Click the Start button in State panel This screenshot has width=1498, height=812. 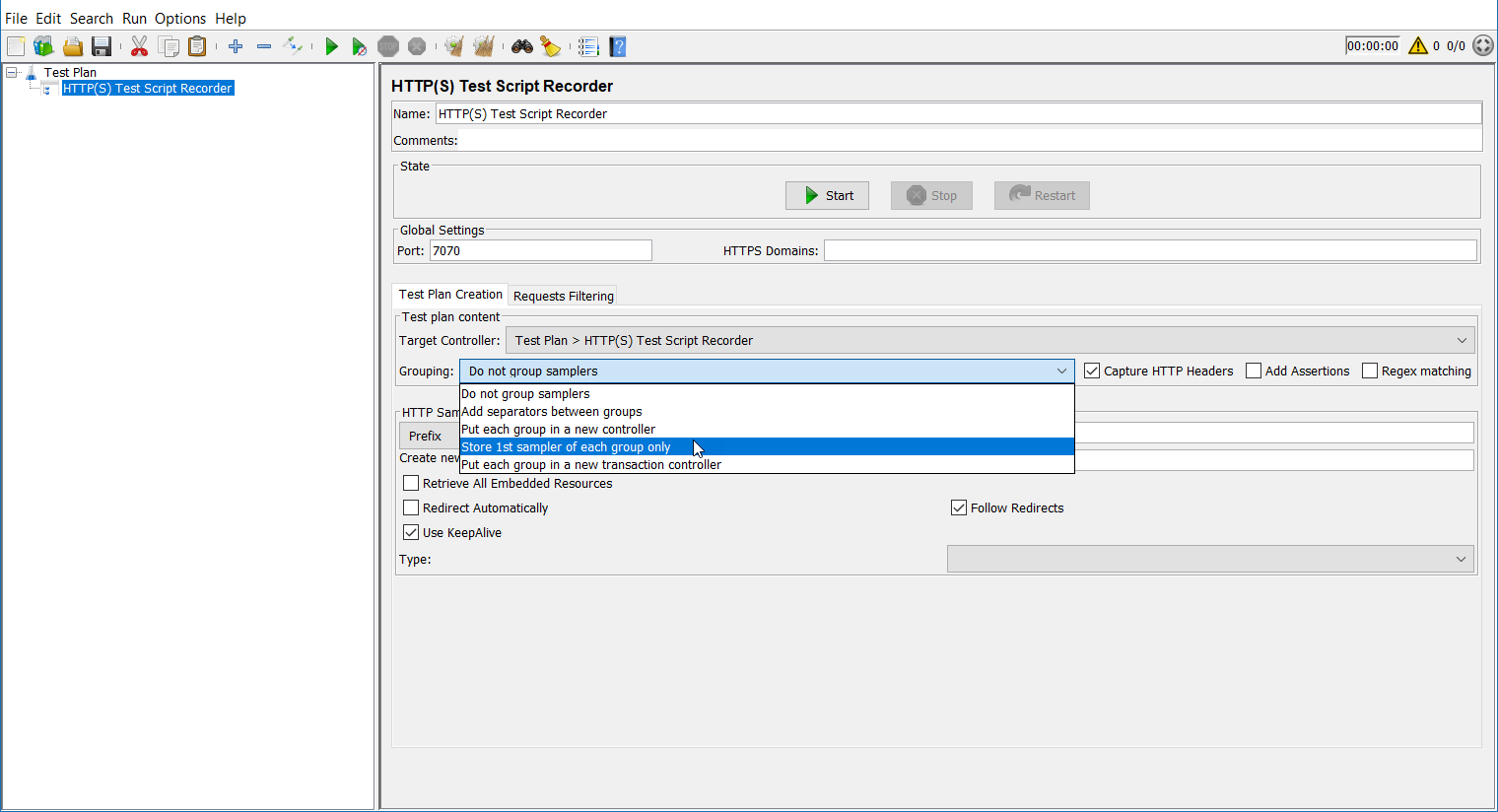827,195
